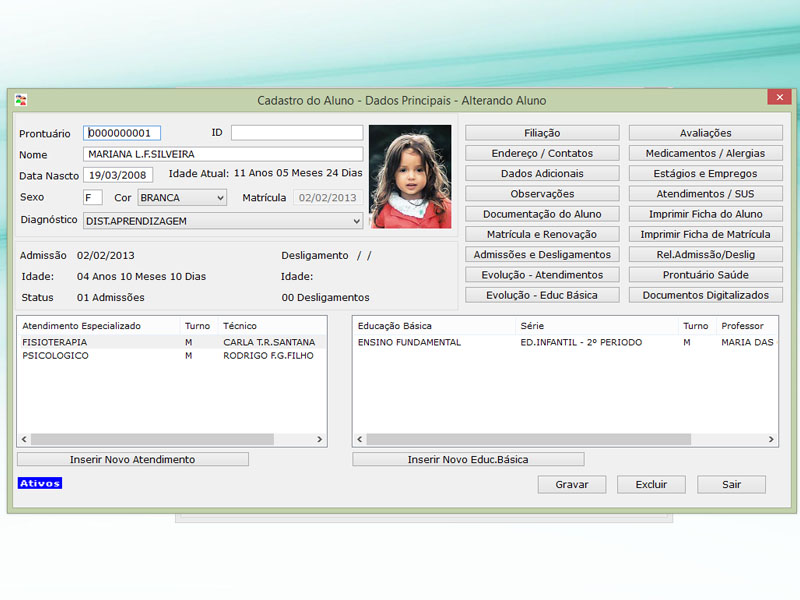800x600 pixels.
Task: Open Endereço / Contatos
Action: pos(542,153)
